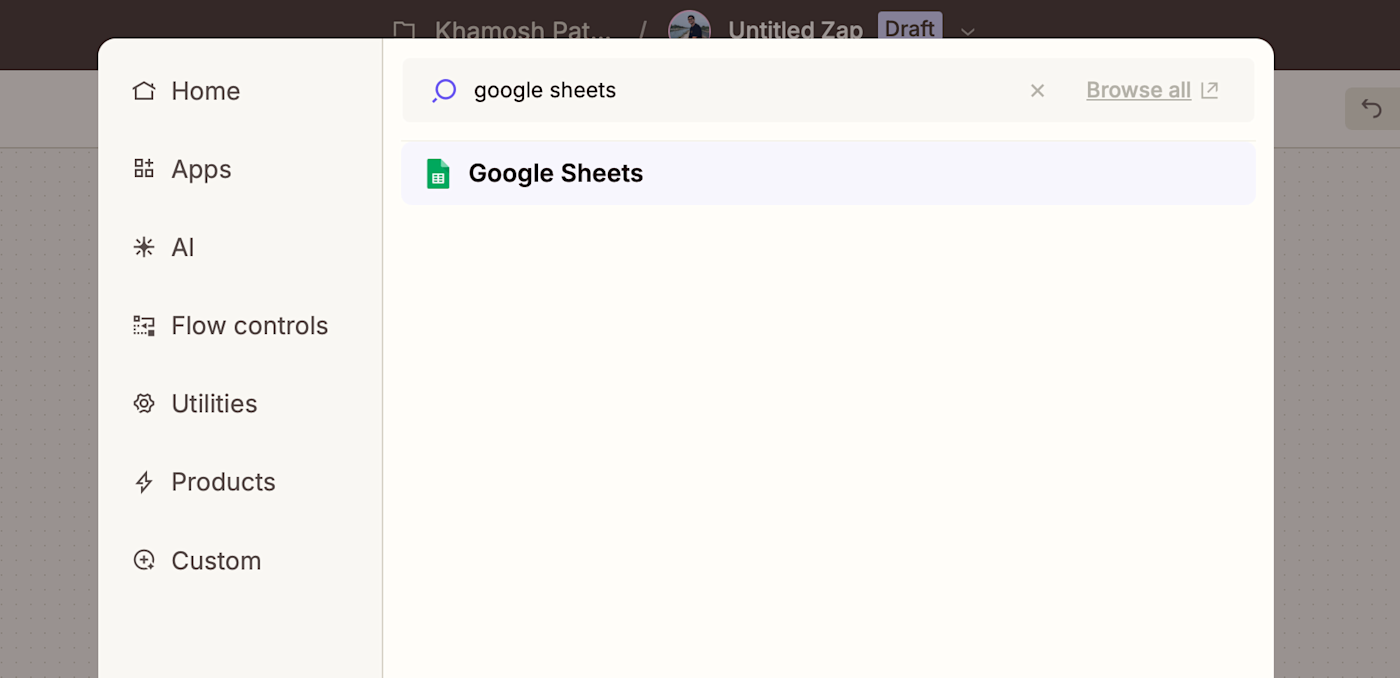Screen dimensions: 1400x678
Task: Click the external link arrow icon
Action: click(x=1209, y=90)
